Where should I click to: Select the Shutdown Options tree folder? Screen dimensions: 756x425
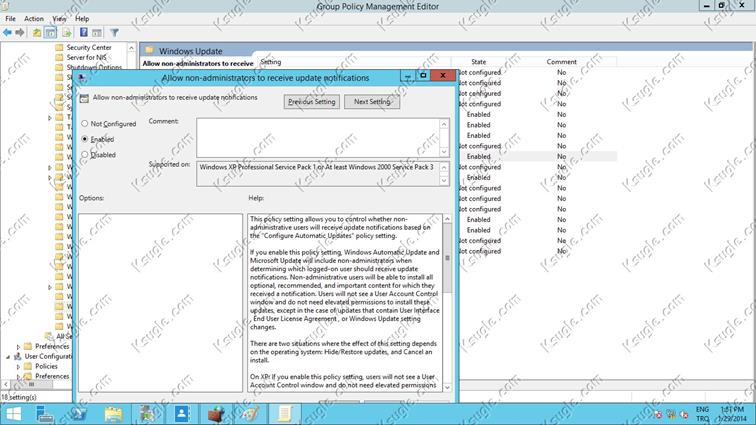(x=94, y=67)
